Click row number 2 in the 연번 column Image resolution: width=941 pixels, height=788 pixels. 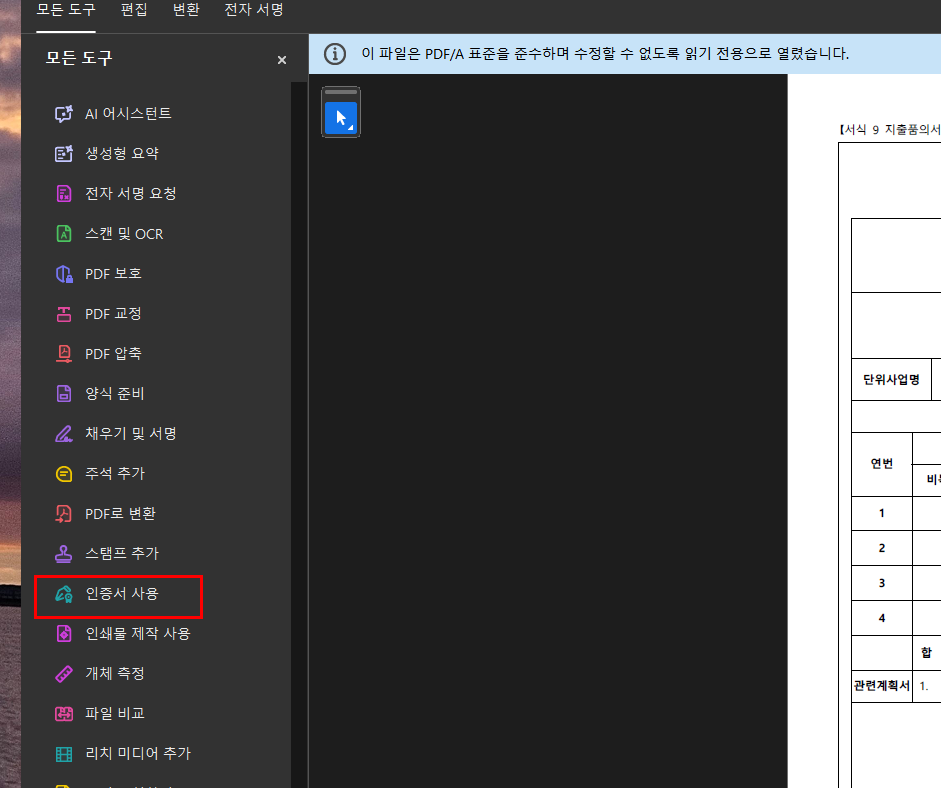(x=882, y=548)
